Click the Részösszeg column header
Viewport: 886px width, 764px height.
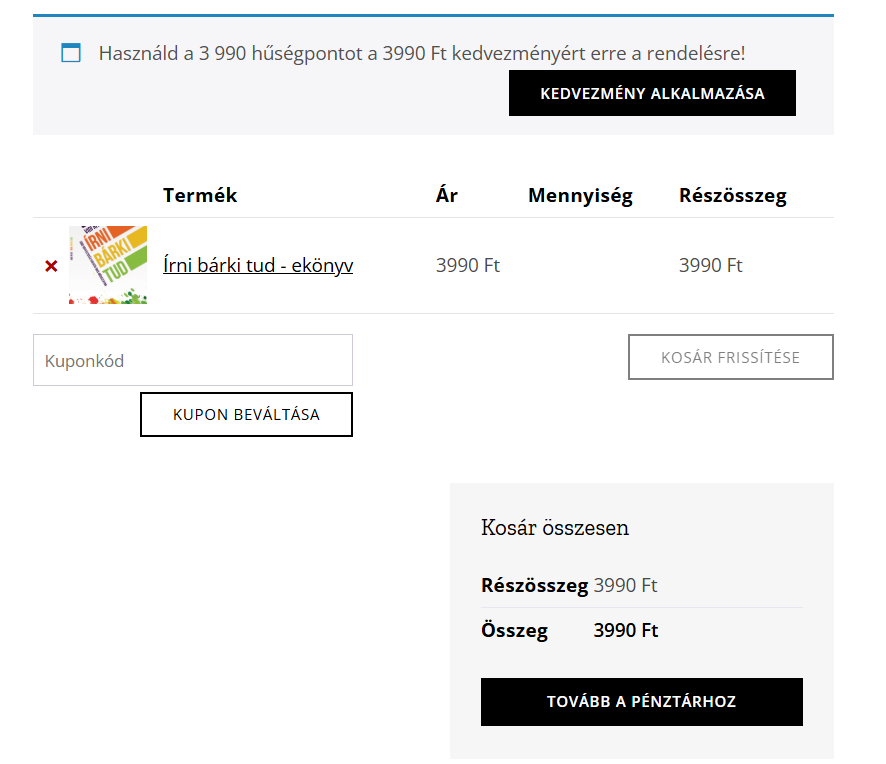pos(733,195)
